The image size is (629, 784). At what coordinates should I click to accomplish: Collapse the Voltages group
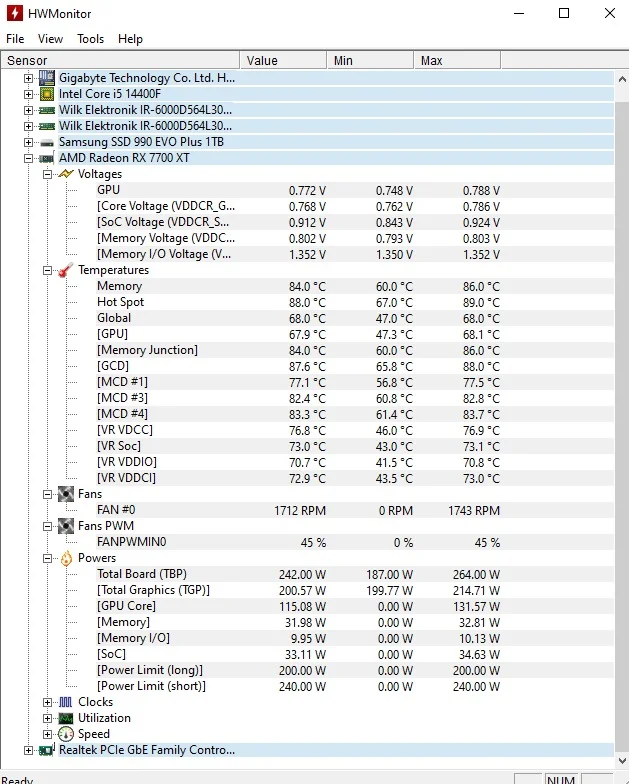[x=48, y=174]
